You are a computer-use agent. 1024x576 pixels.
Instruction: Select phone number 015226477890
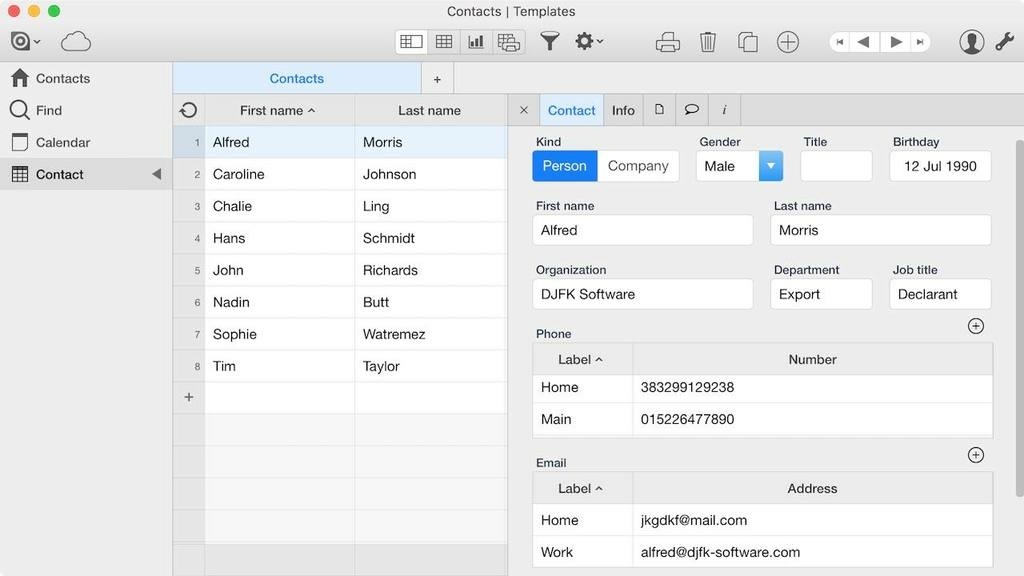(687, 419)
